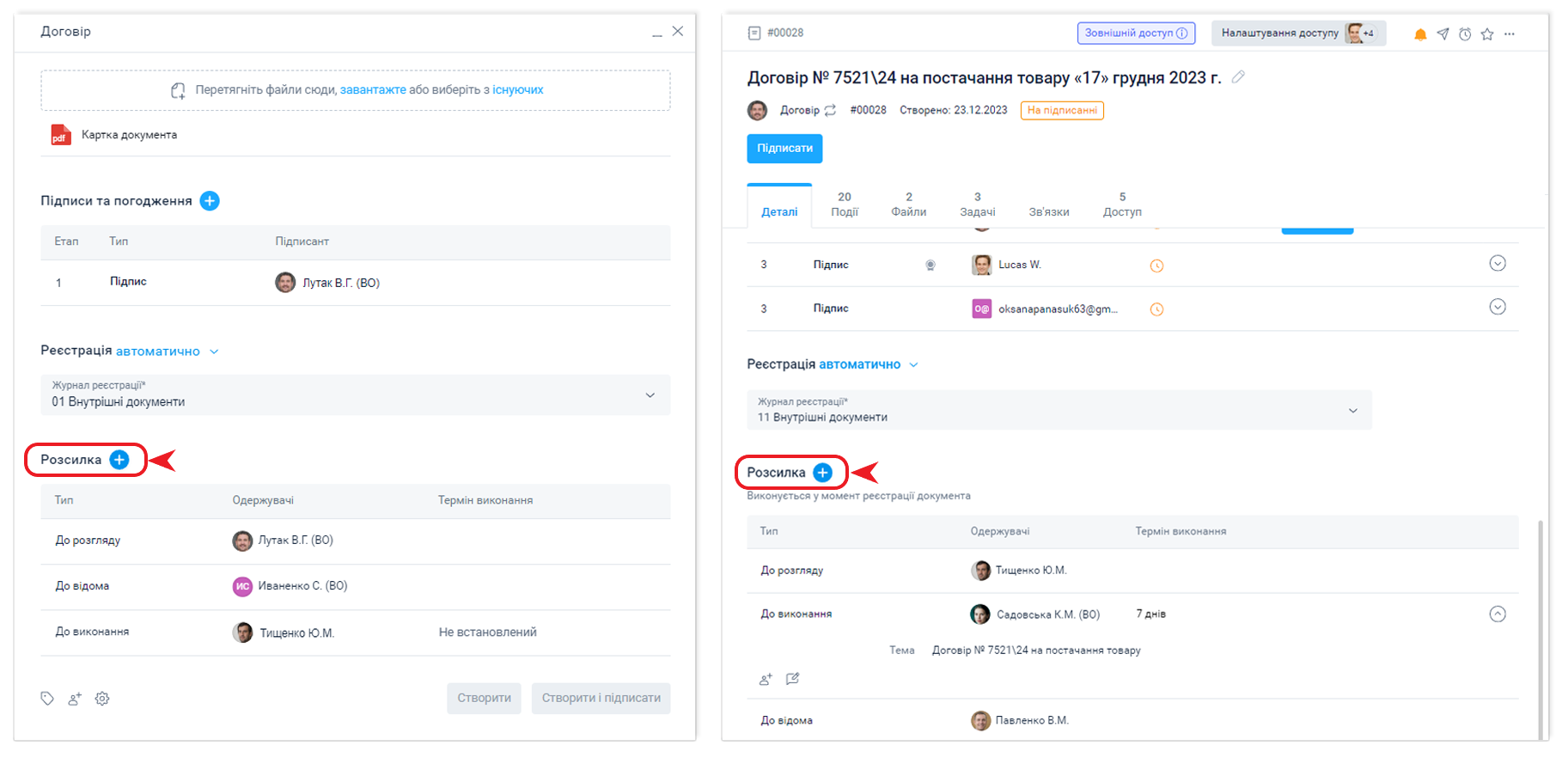Add recipient via Розсилка plus in Договір dialog
Screen dimensions: 1568x758
(x=119, y=460)
